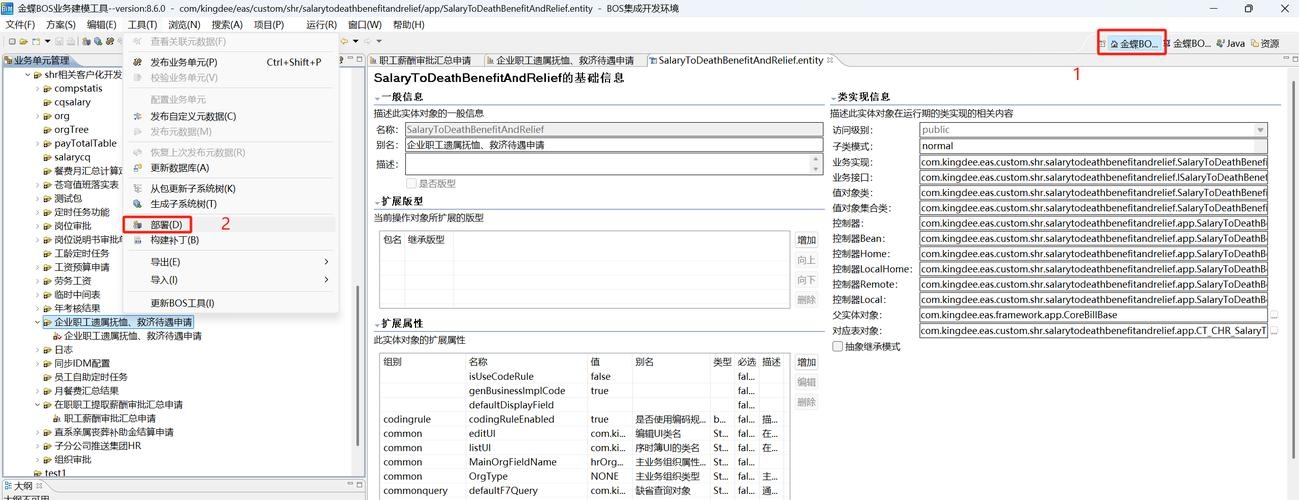Switch to the 资源 perspective
Image resolution: width=1299 pixels, height=500 pixels.
(1264, 44)
